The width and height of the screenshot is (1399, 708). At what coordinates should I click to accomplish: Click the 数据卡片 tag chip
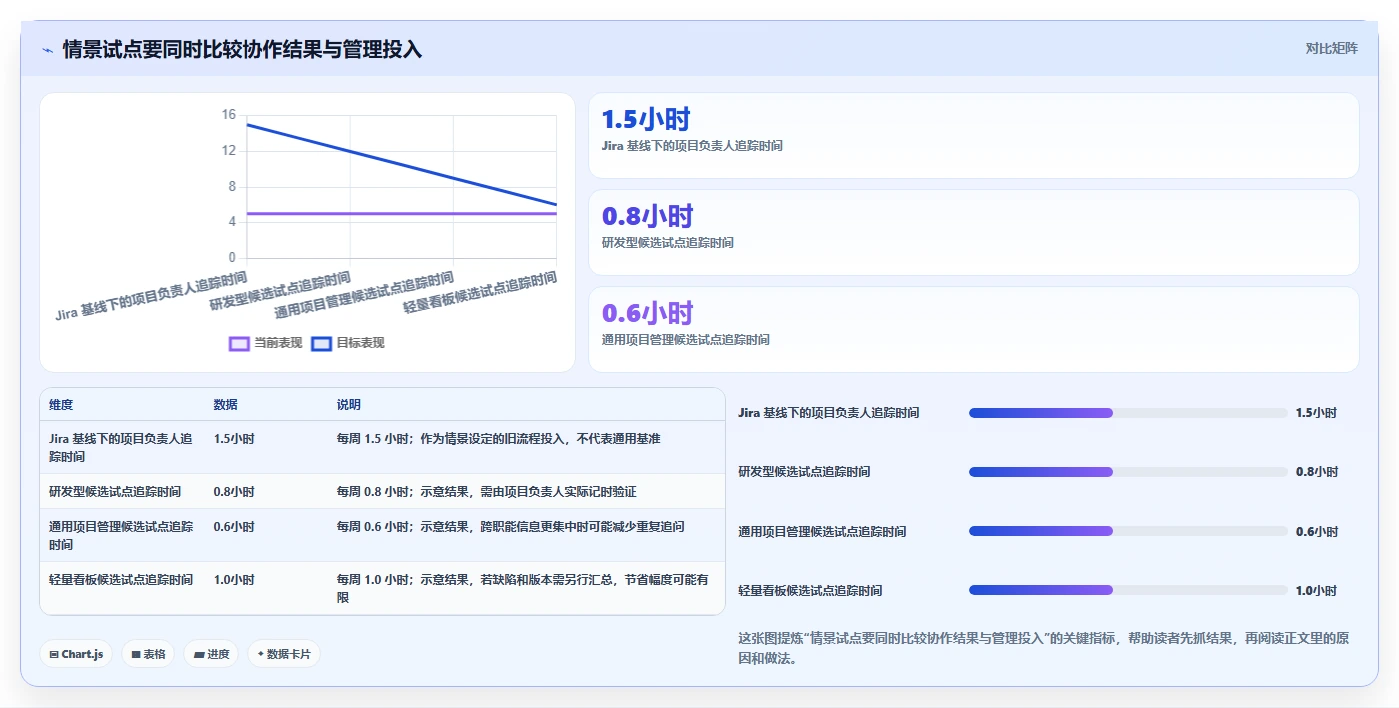[x=284, y=654]
